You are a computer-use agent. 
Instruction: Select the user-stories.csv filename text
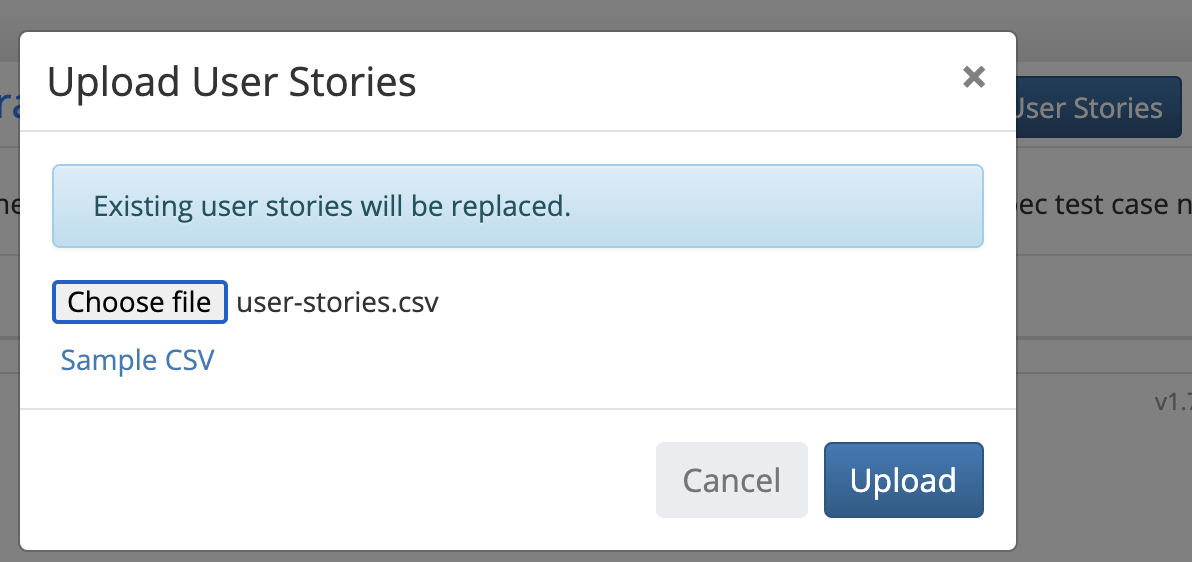click(338, 303)
